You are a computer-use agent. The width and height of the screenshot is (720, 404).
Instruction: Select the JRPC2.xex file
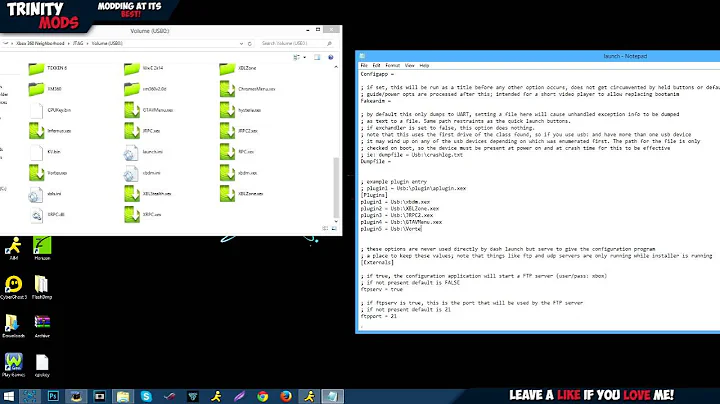(239, 131)
